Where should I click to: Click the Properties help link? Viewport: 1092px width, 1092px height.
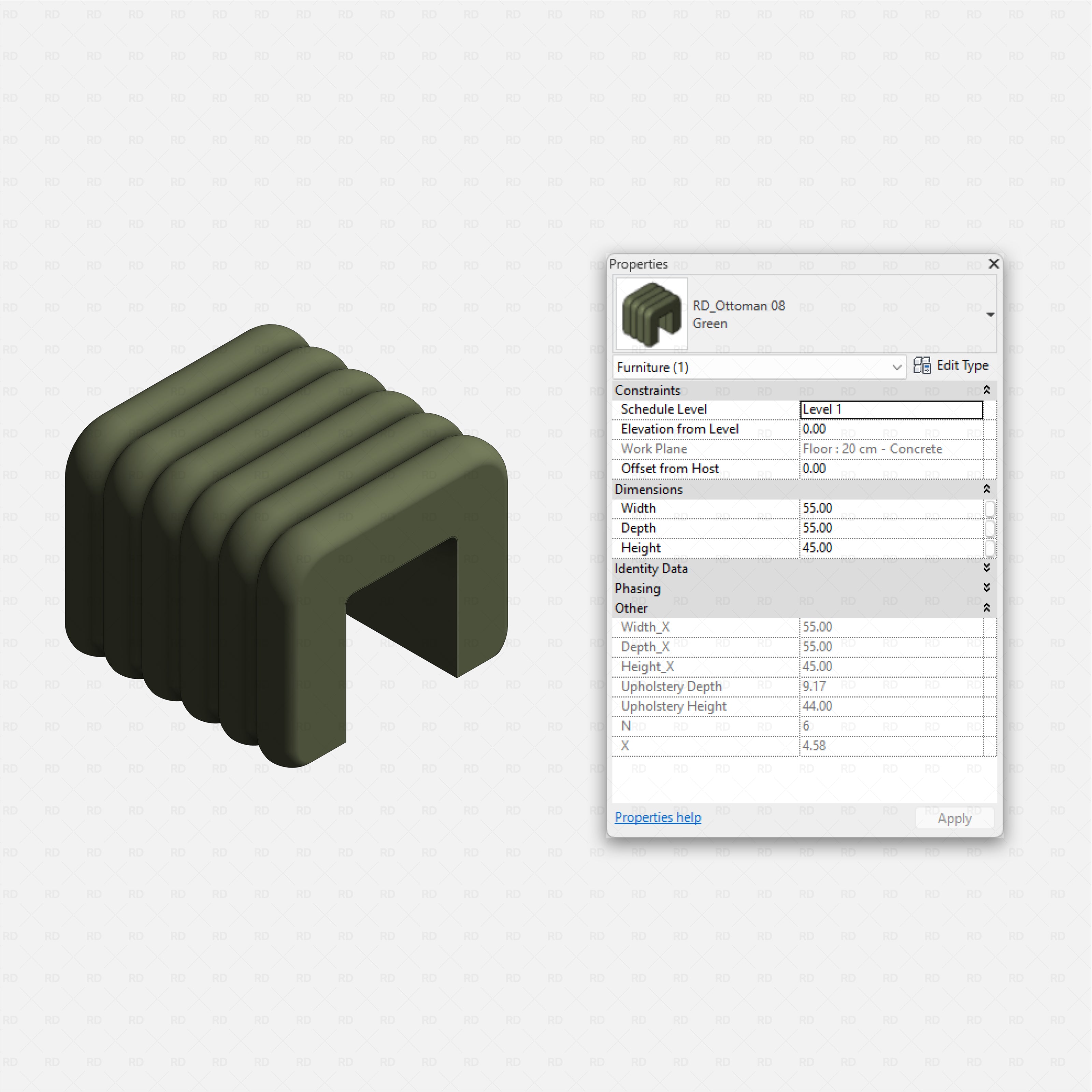click(657, 818)
